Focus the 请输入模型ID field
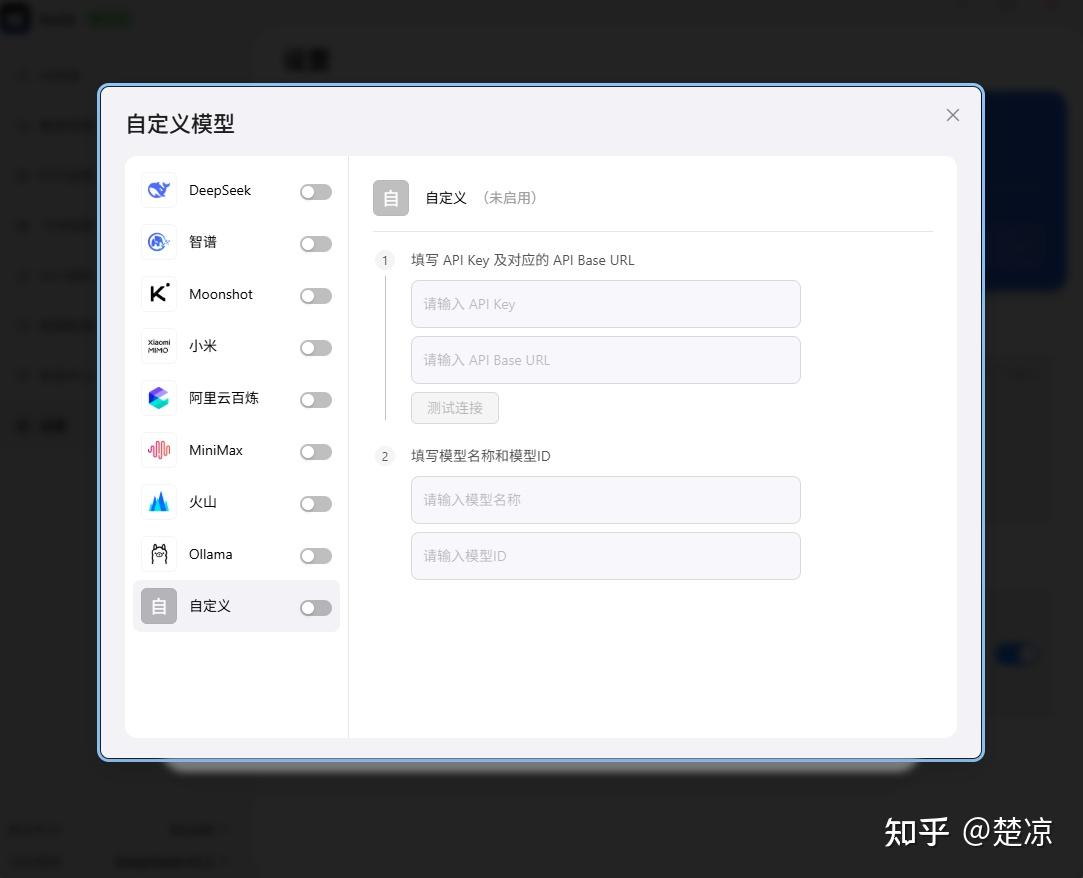This screenshot has width=1083, height=878. (x=606, y=556)
